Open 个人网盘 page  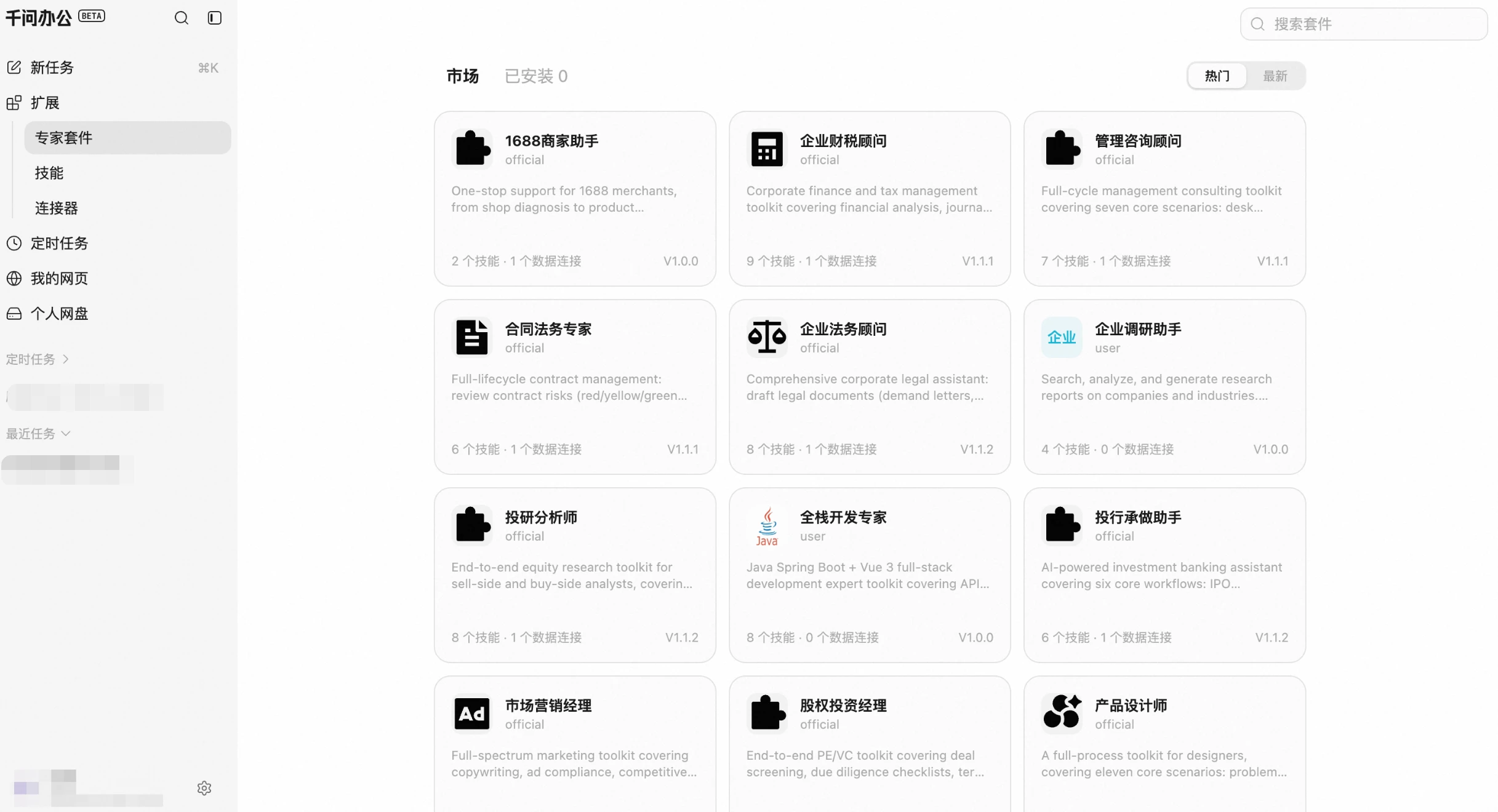(59, 314)
